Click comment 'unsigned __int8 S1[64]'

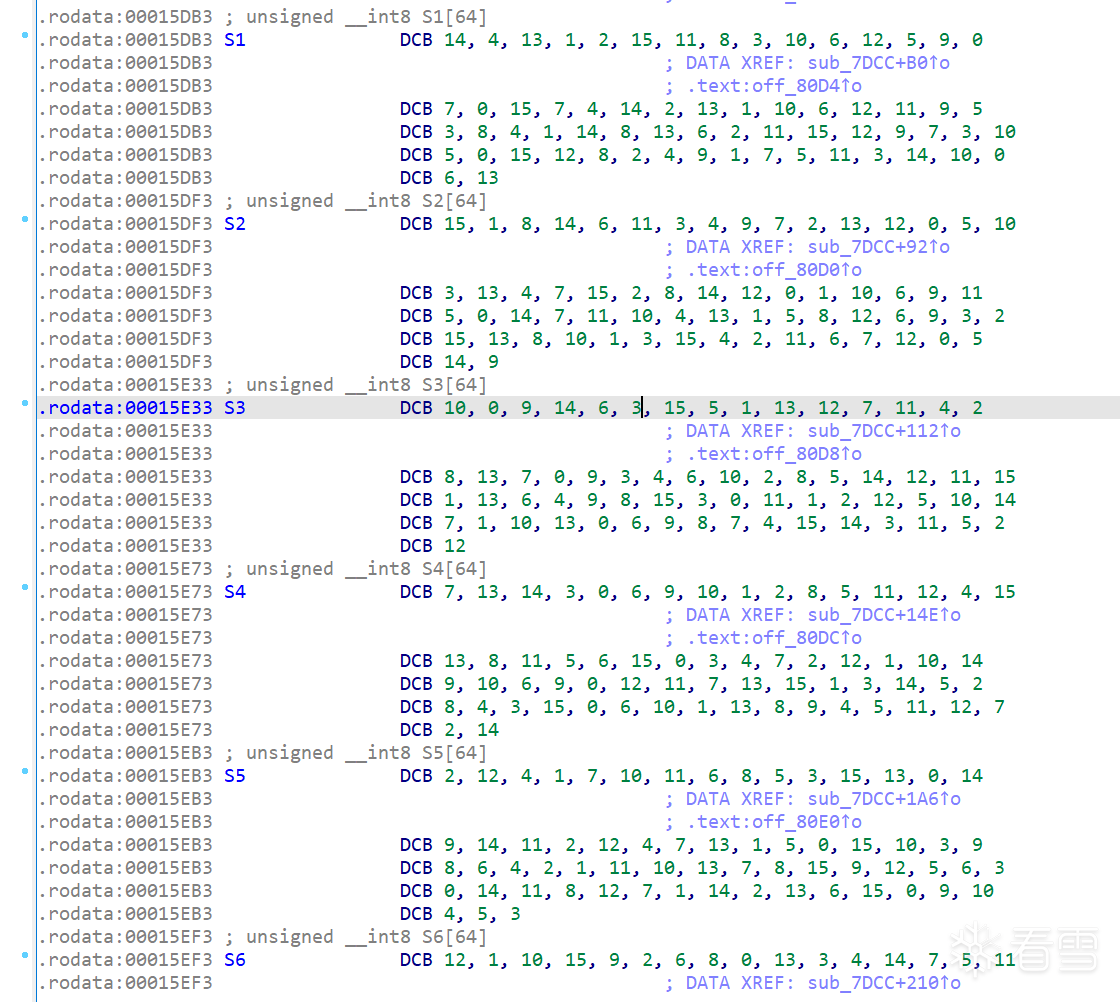click(x=366, y=17)
